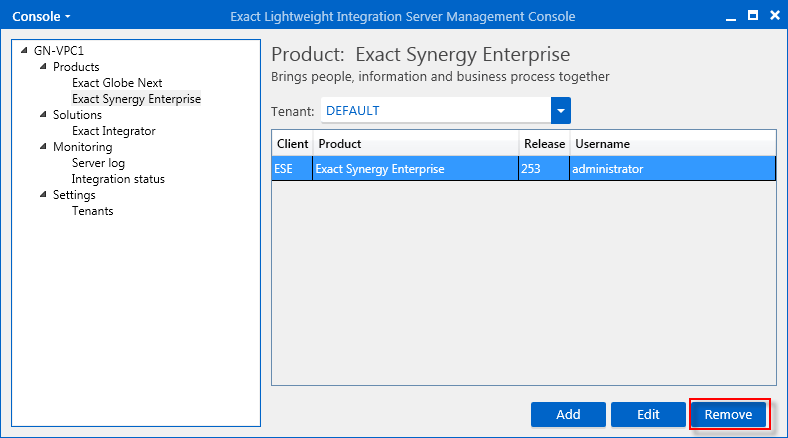This screenshot has height=438, width=788.
Task: Maximize the Management Console window
Action: 753,16
